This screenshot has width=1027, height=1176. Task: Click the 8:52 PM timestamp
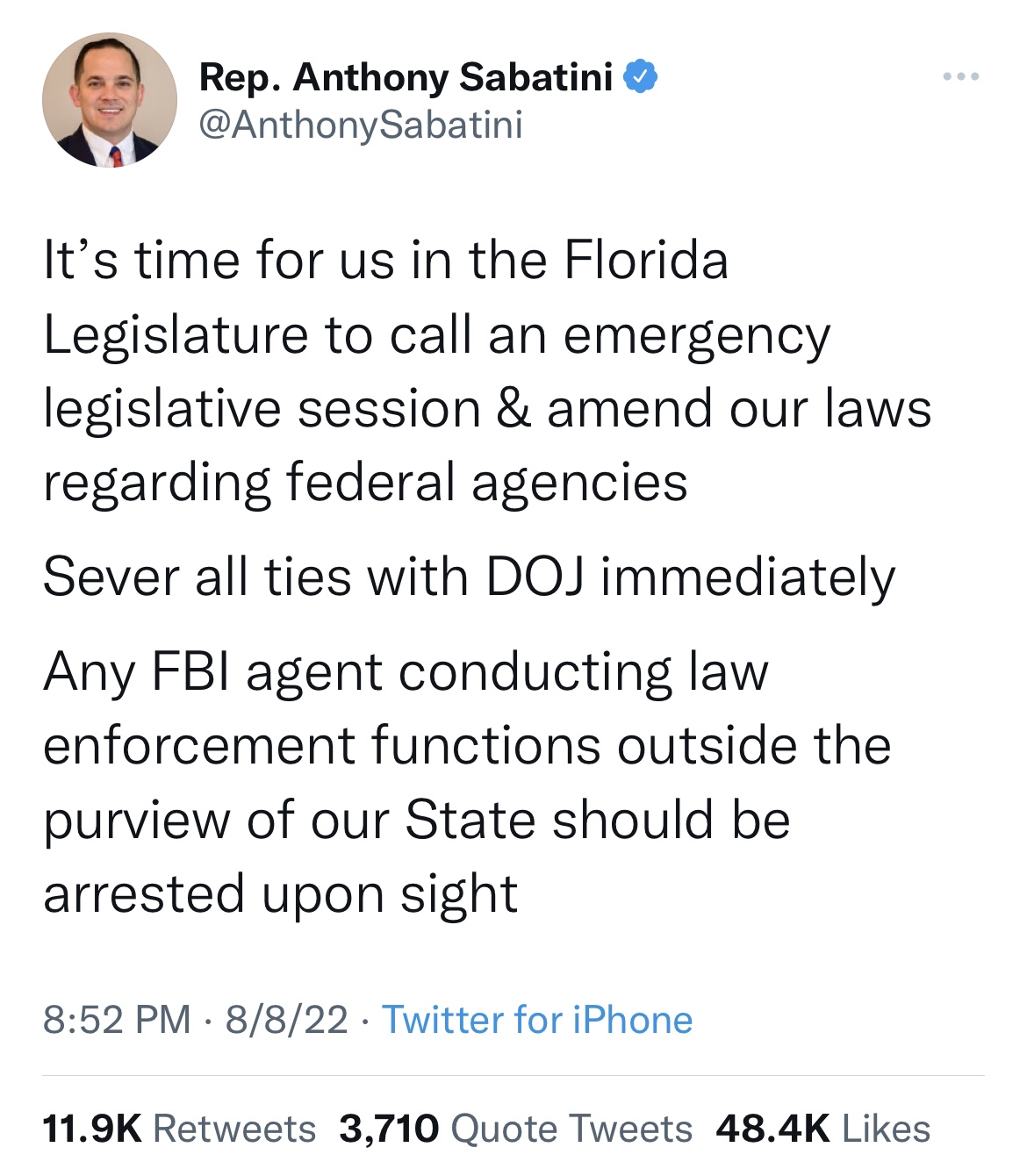pyautogui.click(x=117, y=1020)
